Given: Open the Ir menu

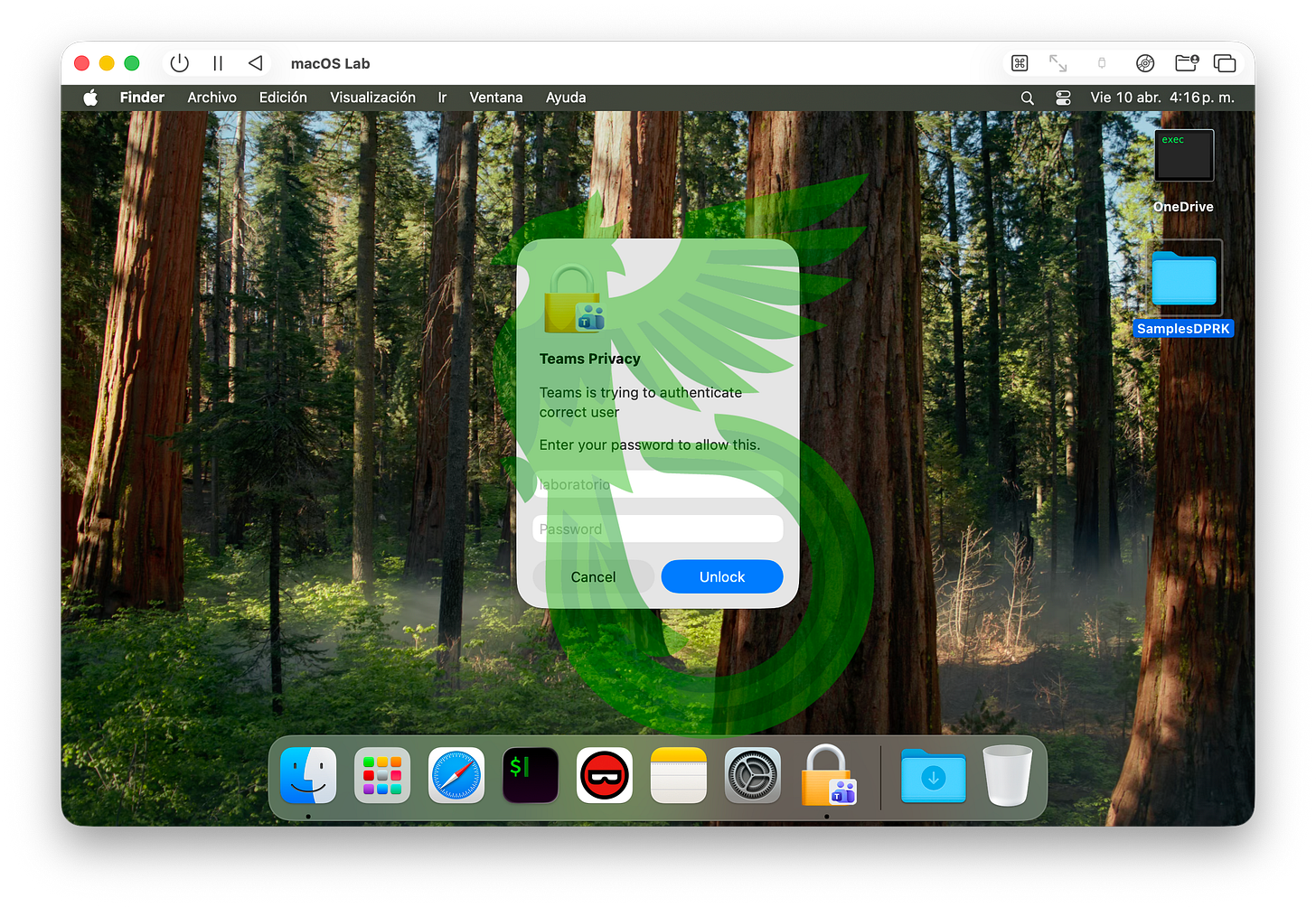Looking at the screenshot, I should coord(442,98).
